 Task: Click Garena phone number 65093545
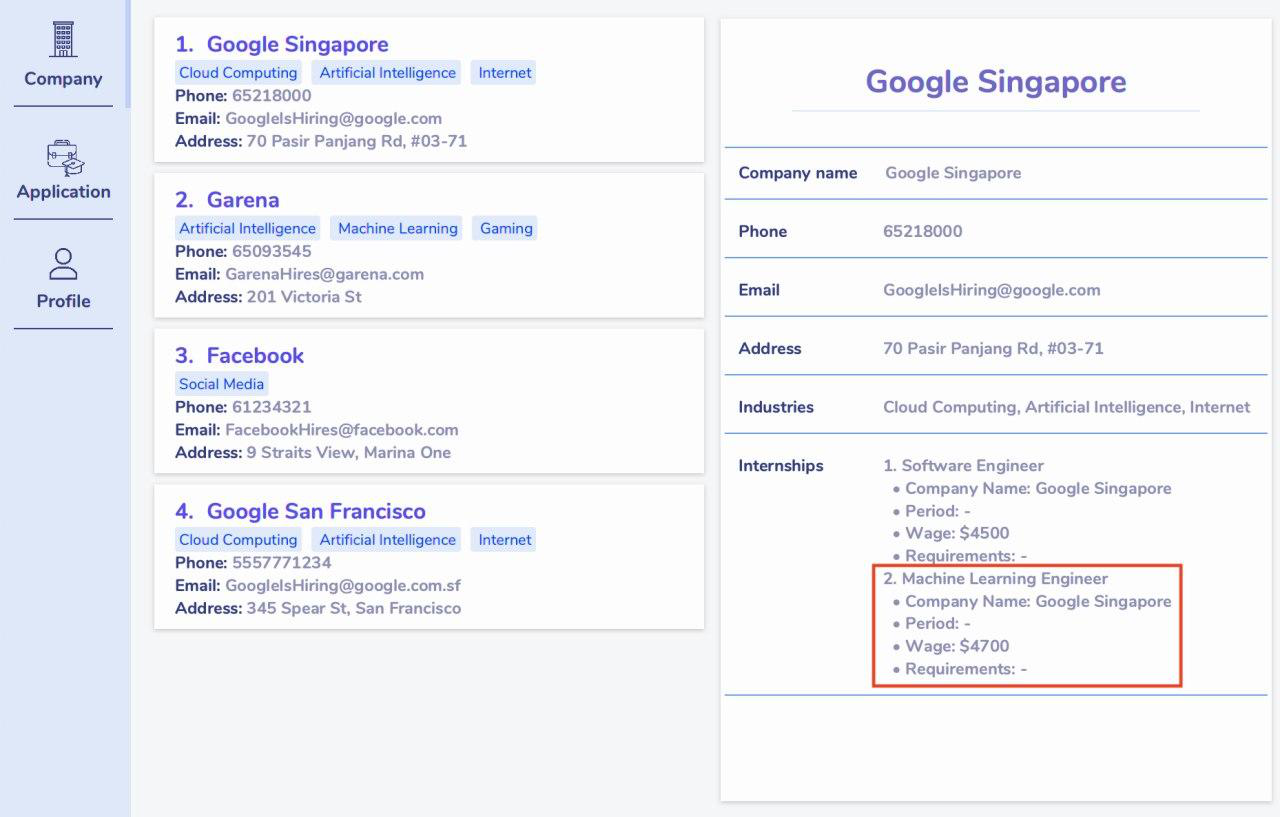[x=271, y=251]
